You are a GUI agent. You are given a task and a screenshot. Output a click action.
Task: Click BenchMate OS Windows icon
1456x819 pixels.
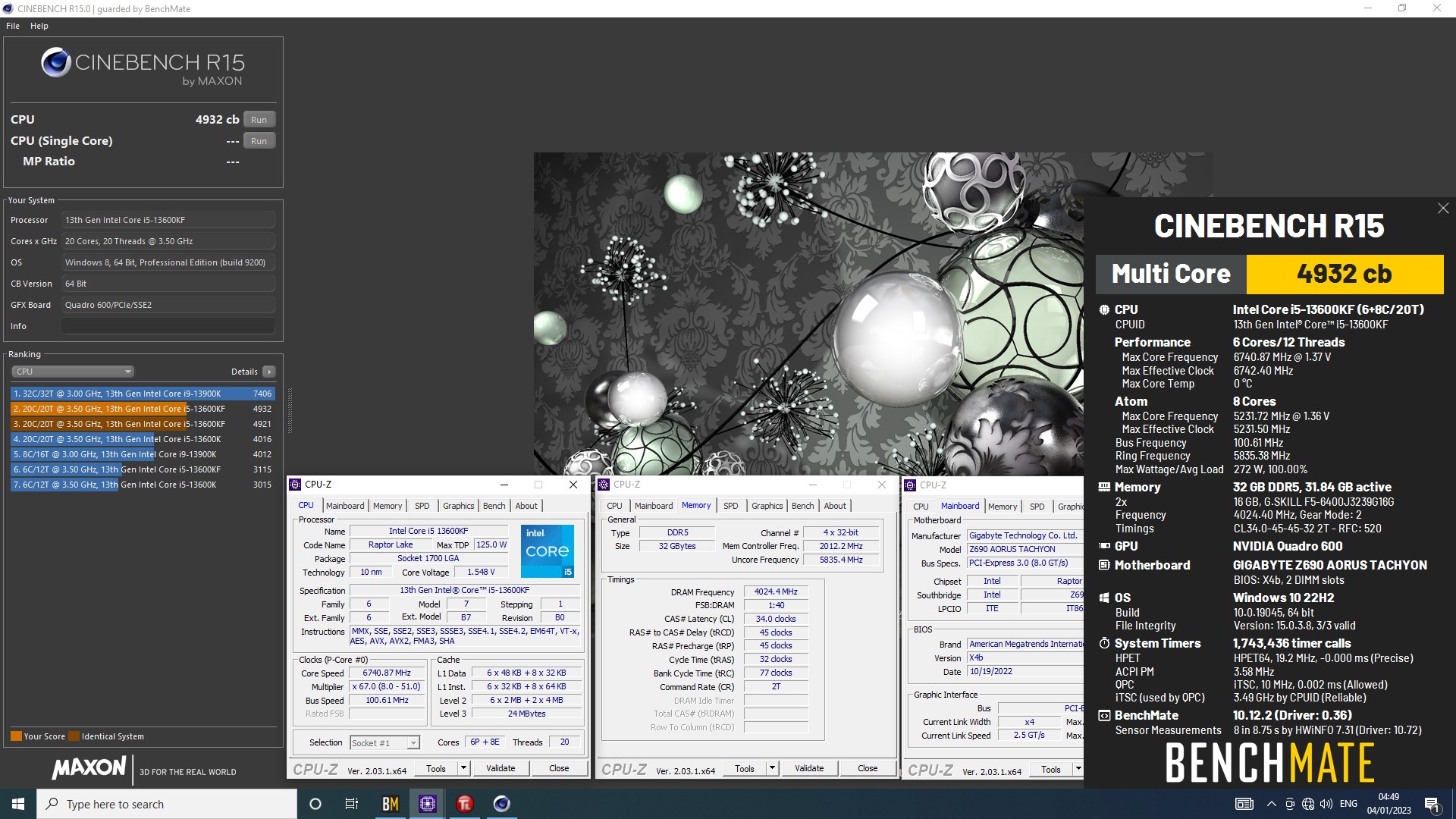pyautogui.click(x=1104, y=598)
